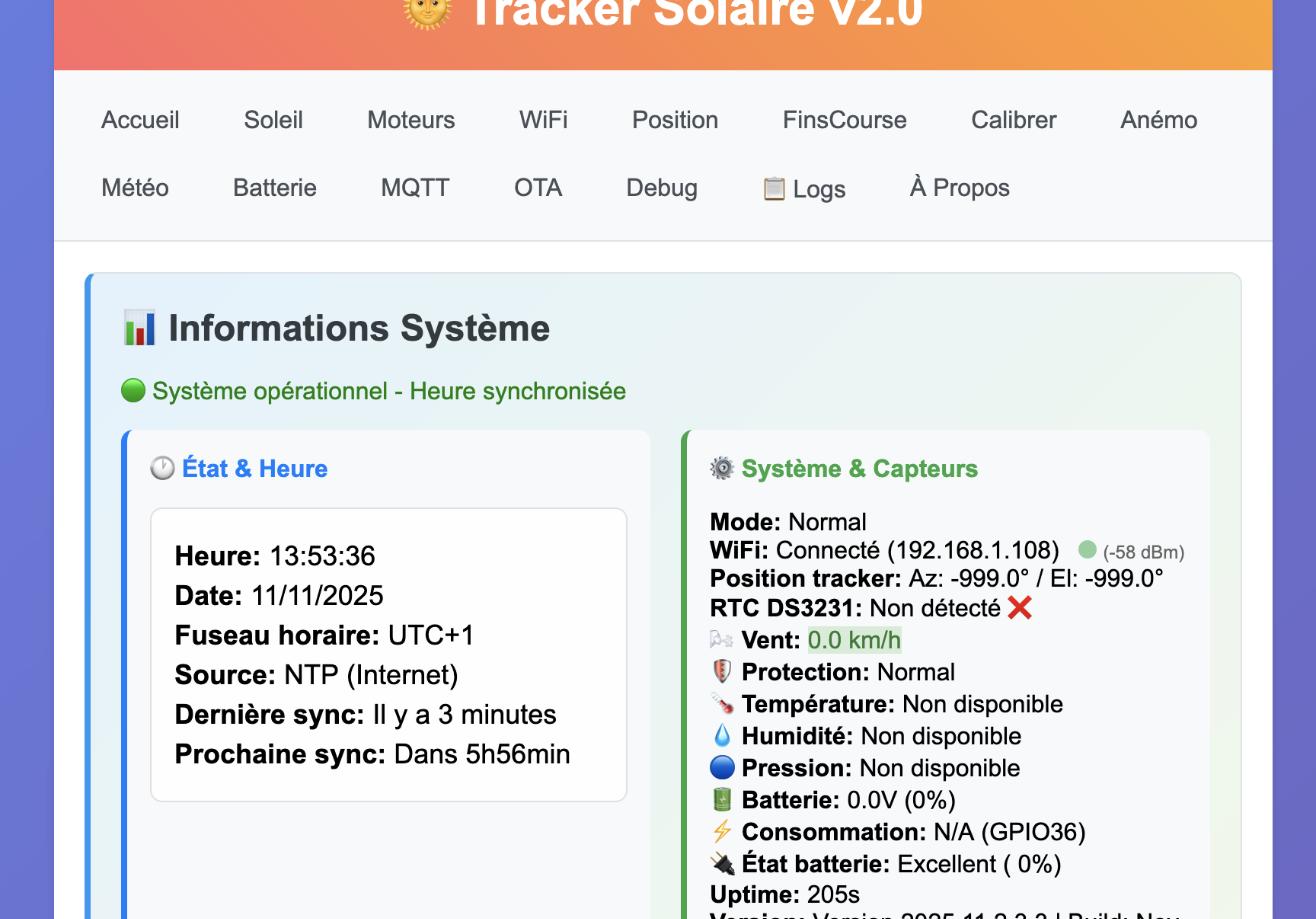The image size is (1316, 919).
Task: Click the N/A (GPIO36) consumption value
Action: pos(1009,832)
